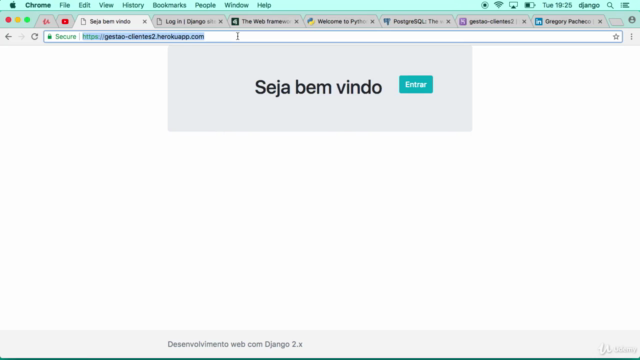Click footer text Desenvolvimento web com Django 2.x
This screenshot has height=360, width=640.
pyautogui.click(x=235, y=344)
